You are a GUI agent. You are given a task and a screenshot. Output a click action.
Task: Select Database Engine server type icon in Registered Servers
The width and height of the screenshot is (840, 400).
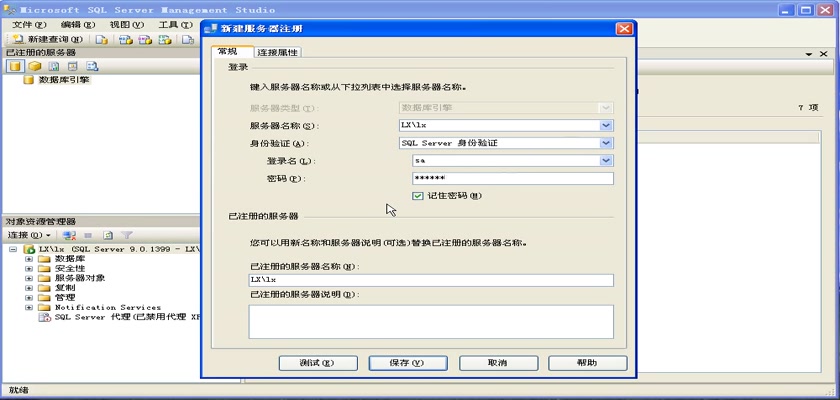tap(15, 66)
